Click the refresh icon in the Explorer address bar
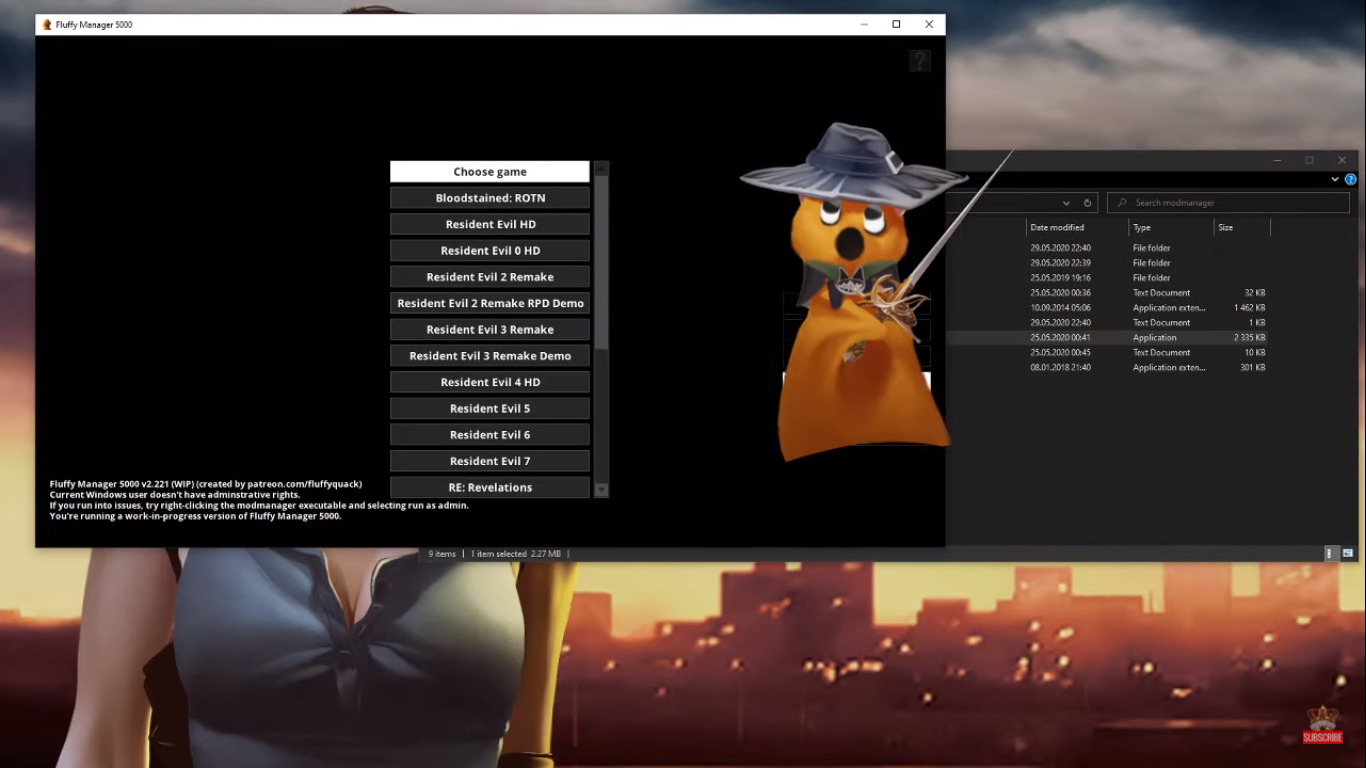This screenshot has height=768, width=1366. point(1088,203)
